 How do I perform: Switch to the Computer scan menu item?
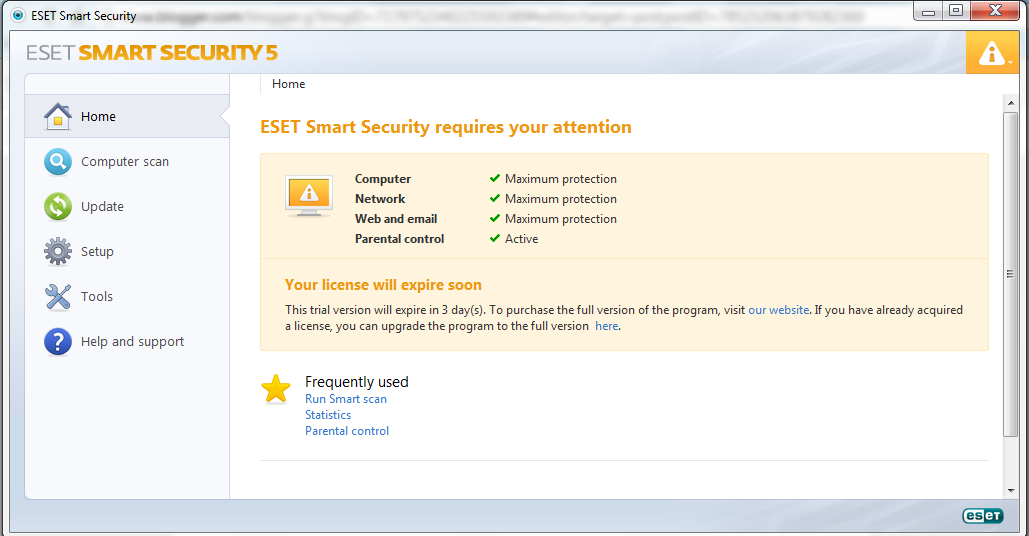point(127,161)
